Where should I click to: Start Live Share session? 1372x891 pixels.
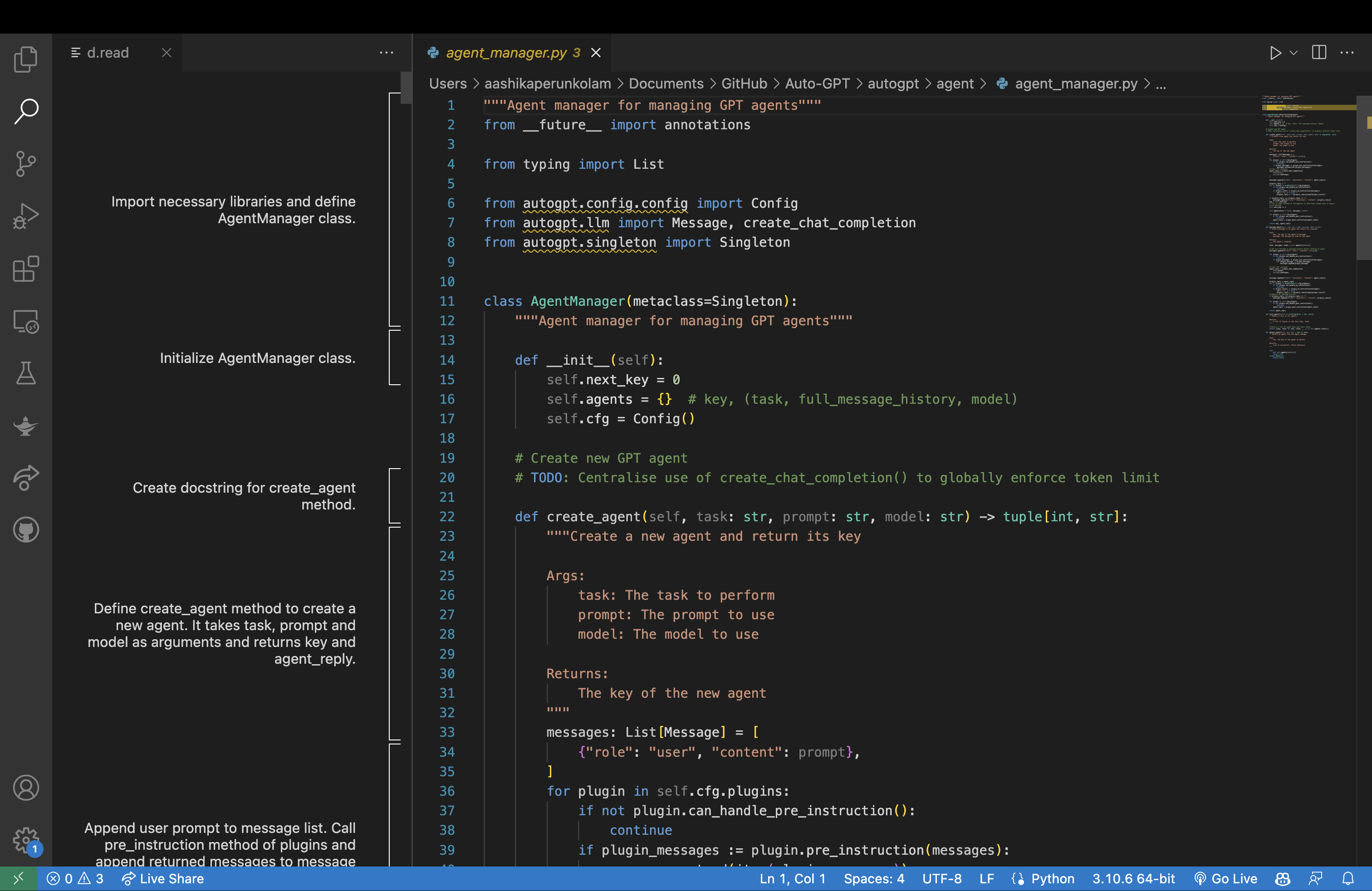tap(162, 878)
